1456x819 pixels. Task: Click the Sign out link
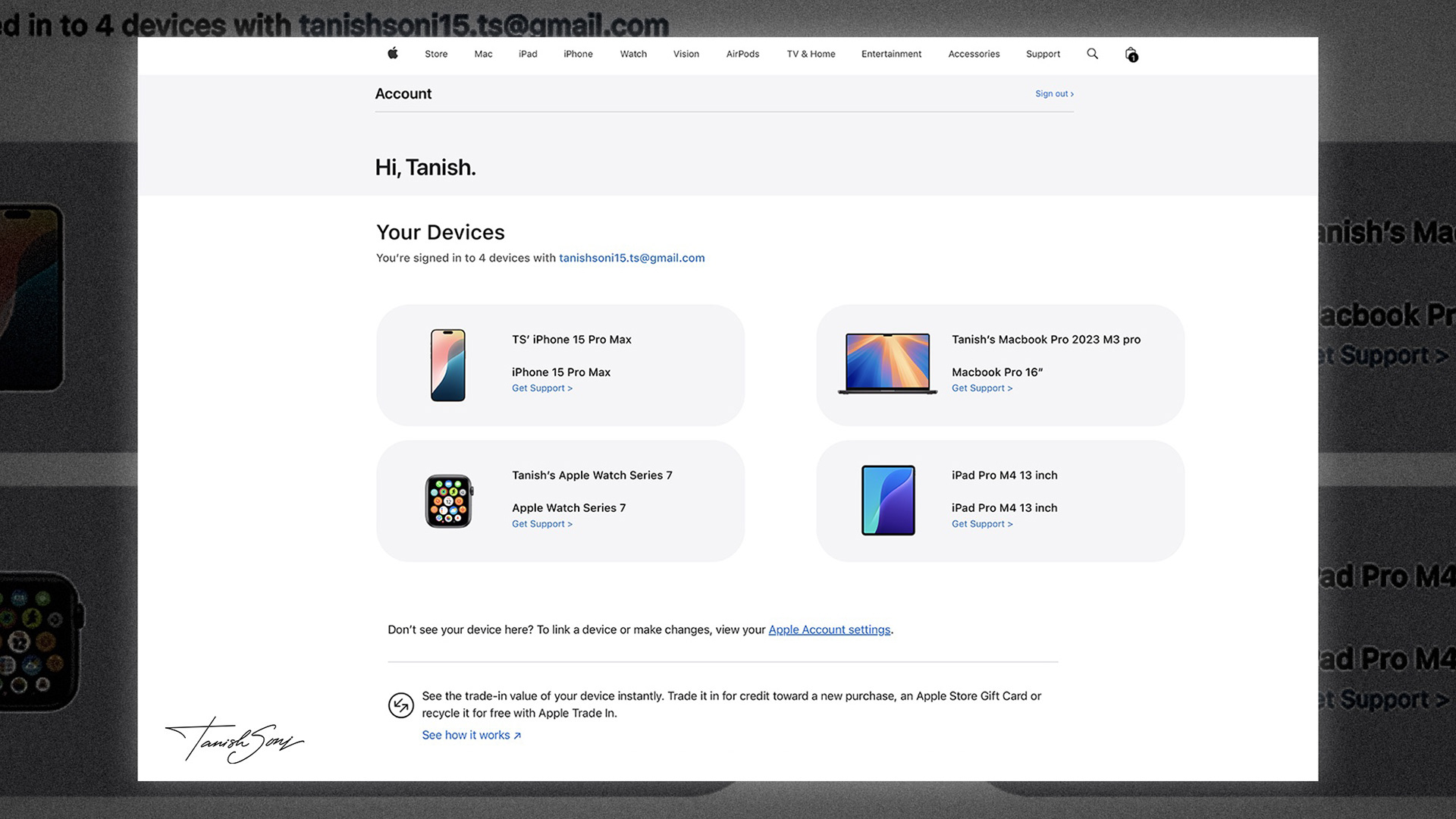pos(1054,94)
